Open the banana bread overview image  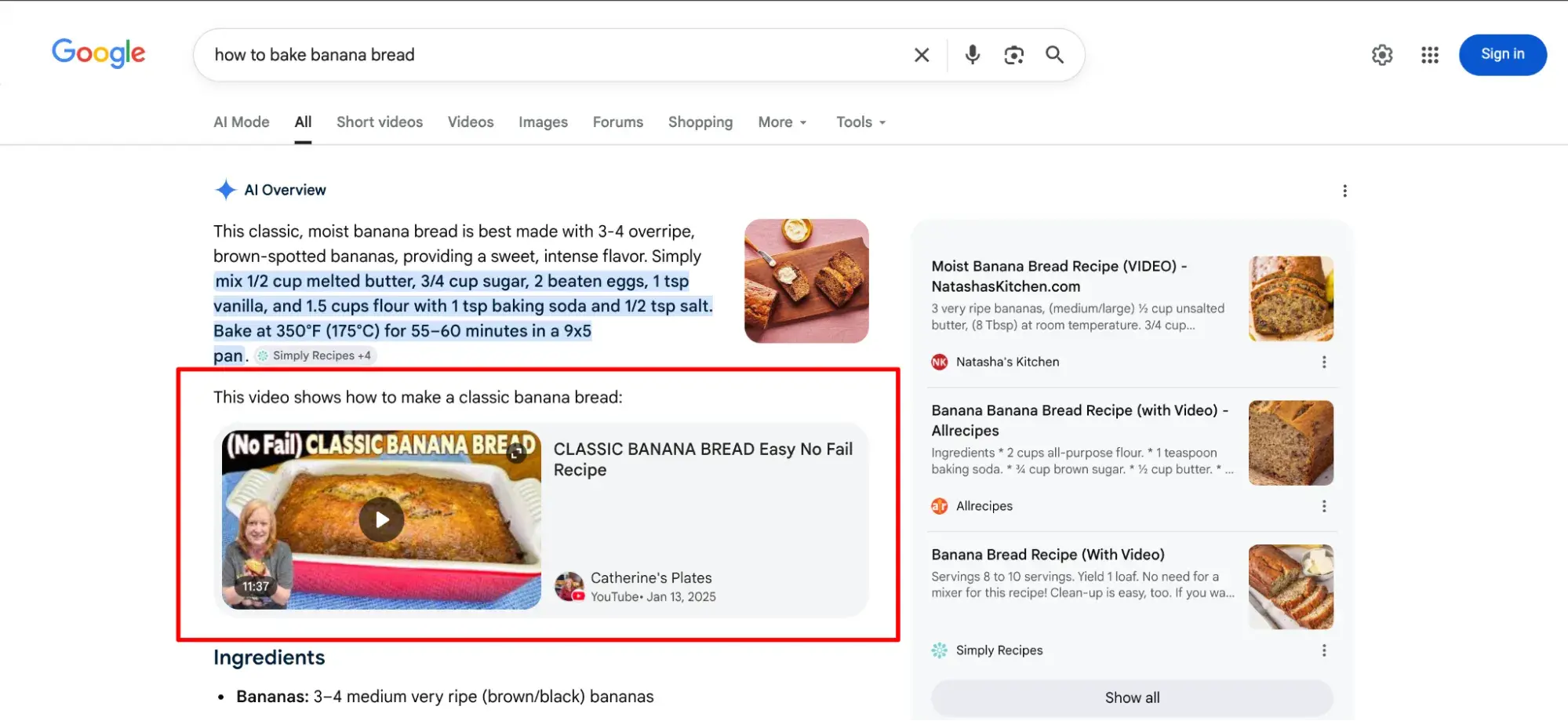pos(806,281)
